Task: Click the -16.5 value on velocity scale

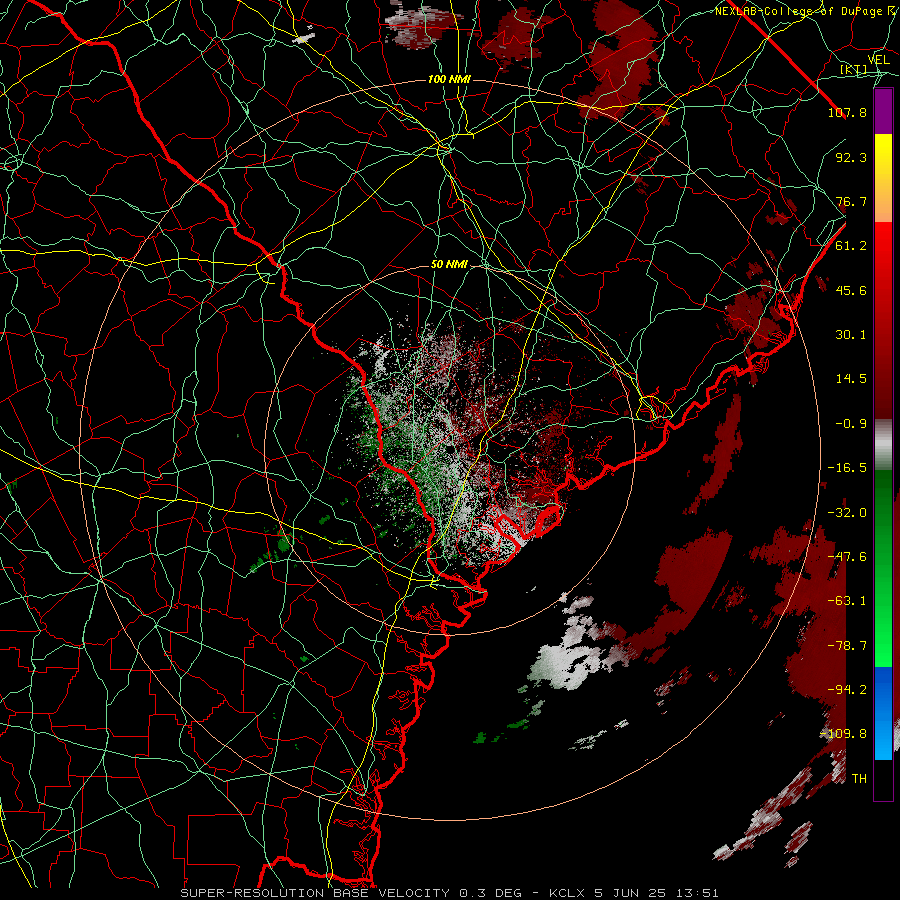Action: pyautogui.click(x=847, y=468)
